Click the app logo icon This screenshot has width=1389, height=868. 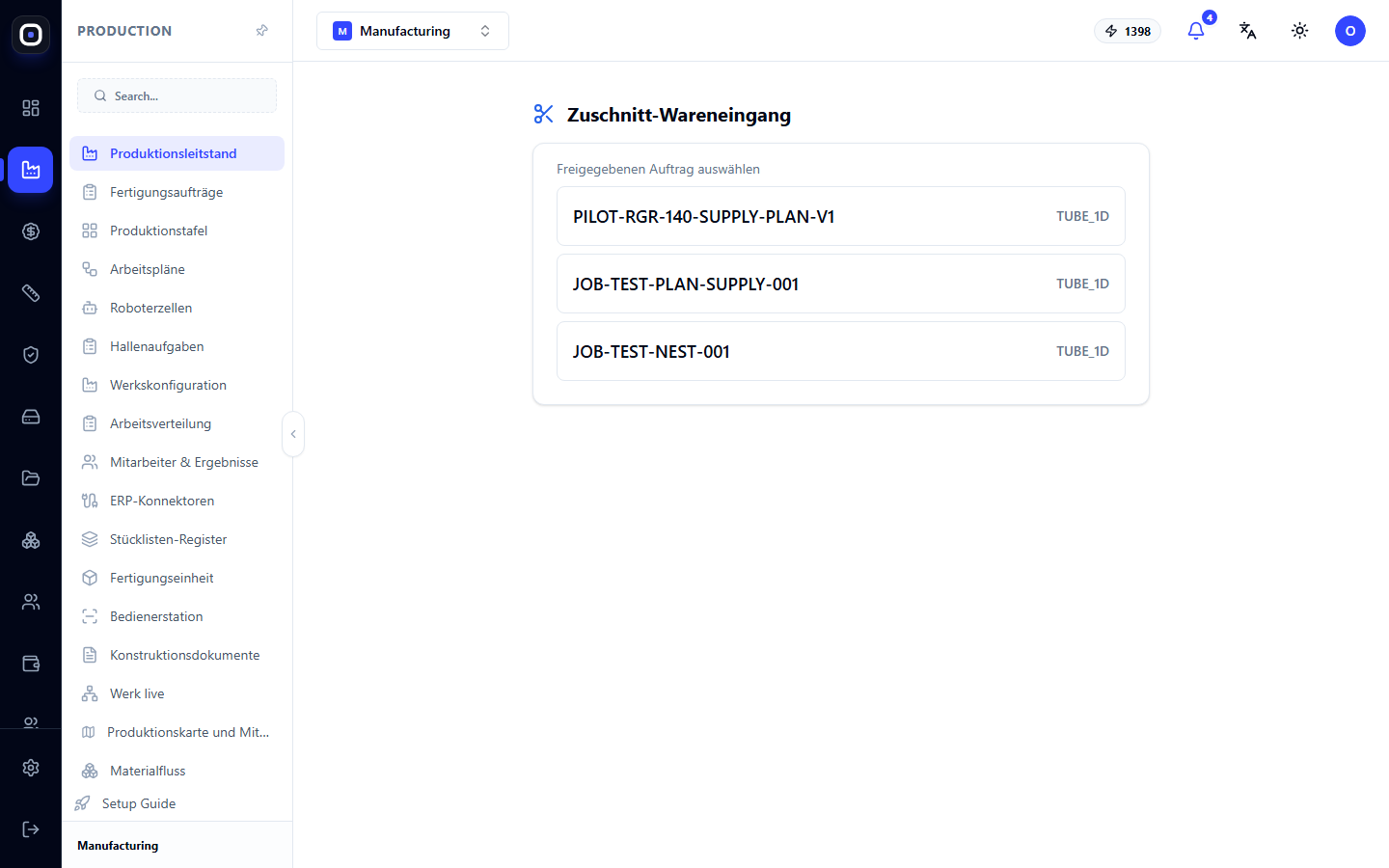click(31, 35)
